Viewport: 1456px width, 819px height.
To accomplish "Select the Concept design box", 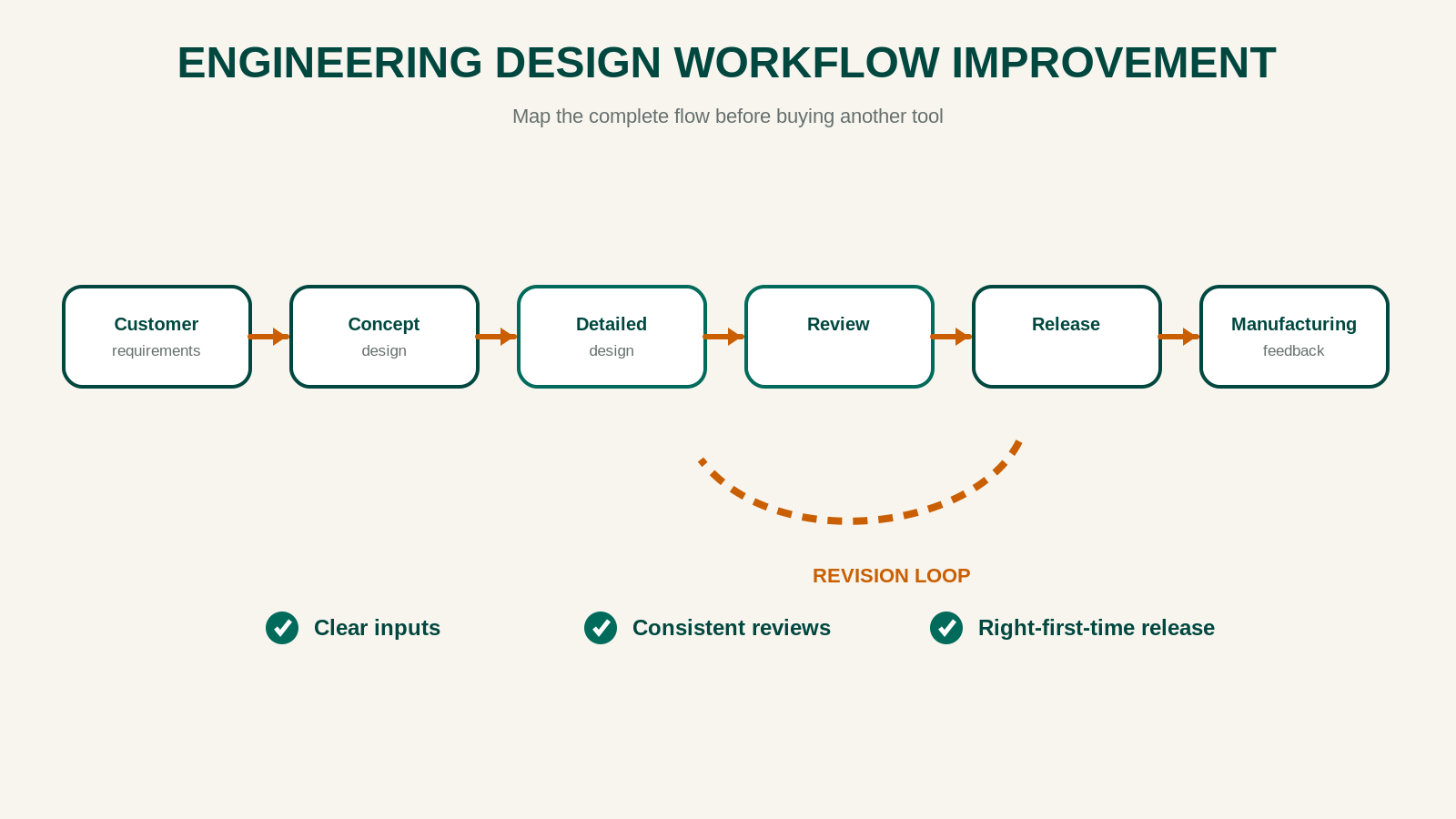I will click(384, 337).
